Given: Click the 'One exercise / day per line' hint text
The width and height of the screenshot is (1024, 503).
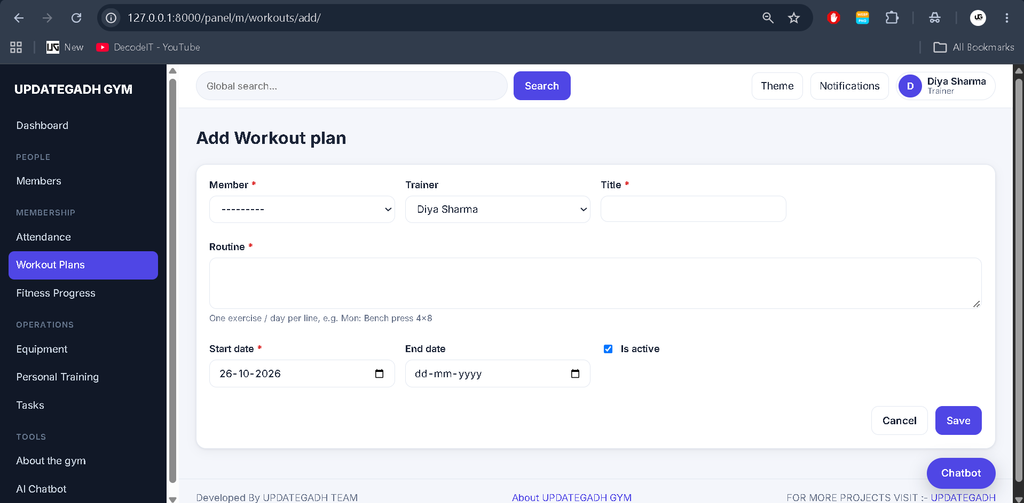Looking at the screenshot, I should (321, 319).
